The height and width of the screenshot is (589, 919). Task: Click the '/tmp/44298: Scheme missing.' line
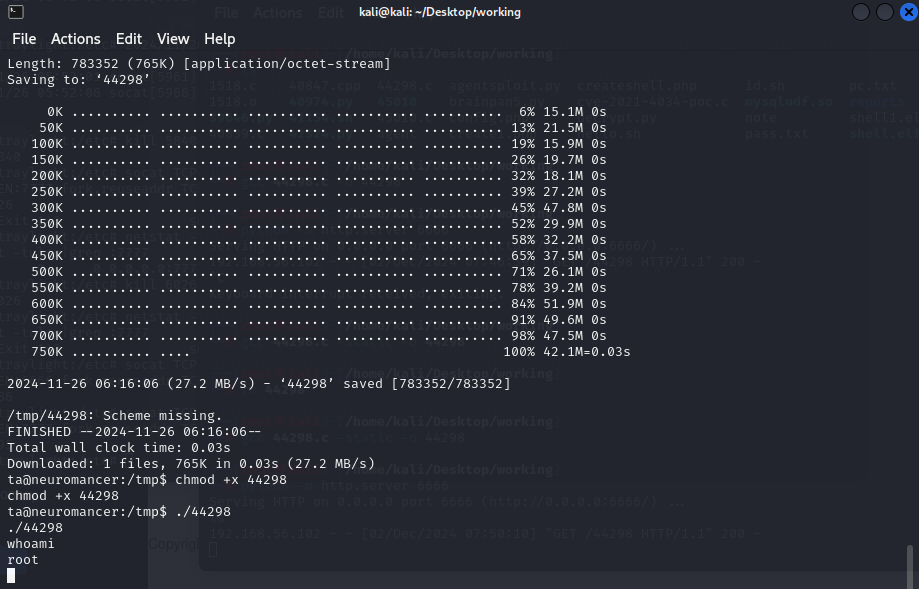click(115, 416)
